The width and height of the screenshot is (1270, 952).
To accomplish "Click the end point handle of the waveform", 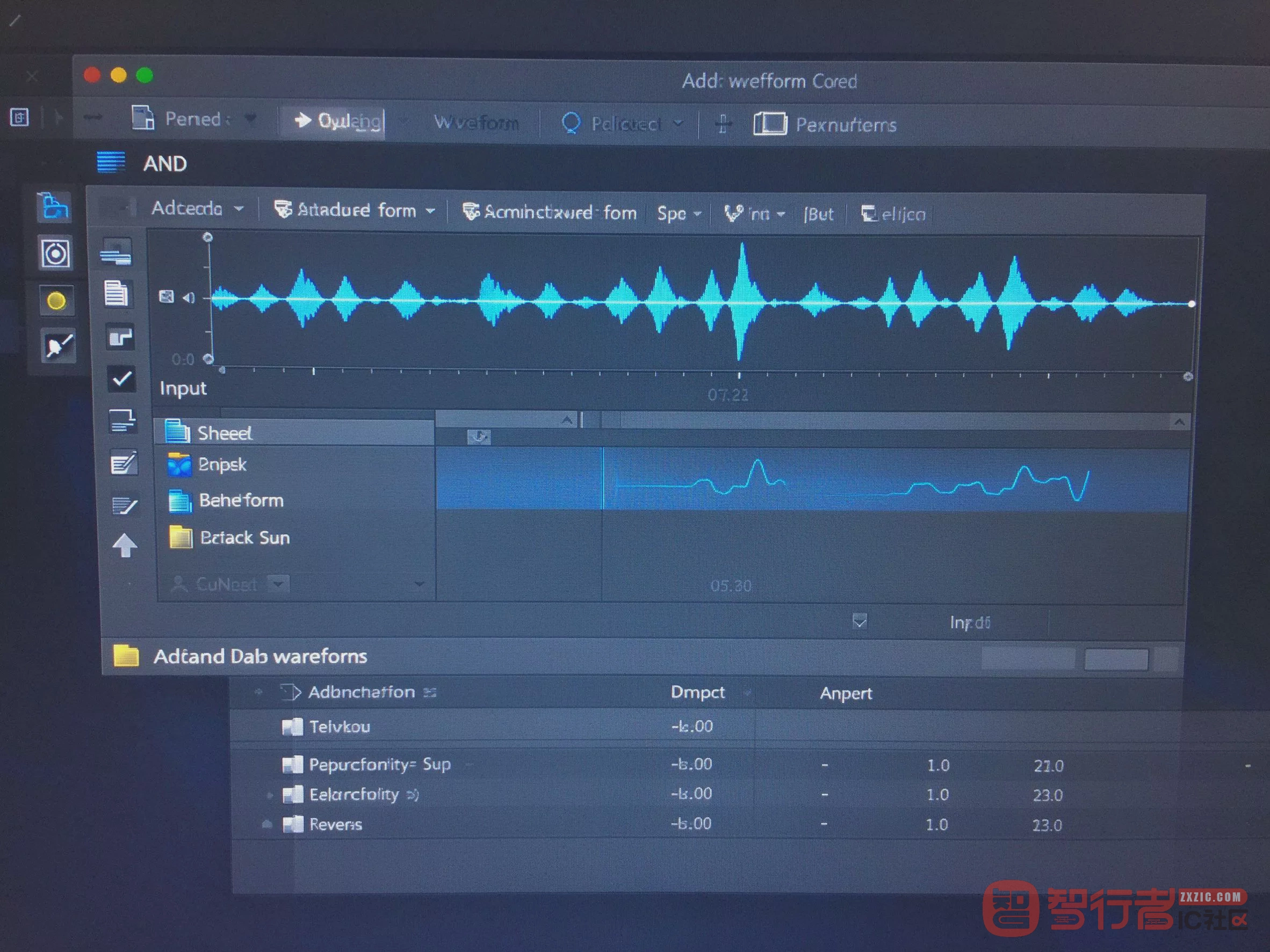I will click(1192, 303).
